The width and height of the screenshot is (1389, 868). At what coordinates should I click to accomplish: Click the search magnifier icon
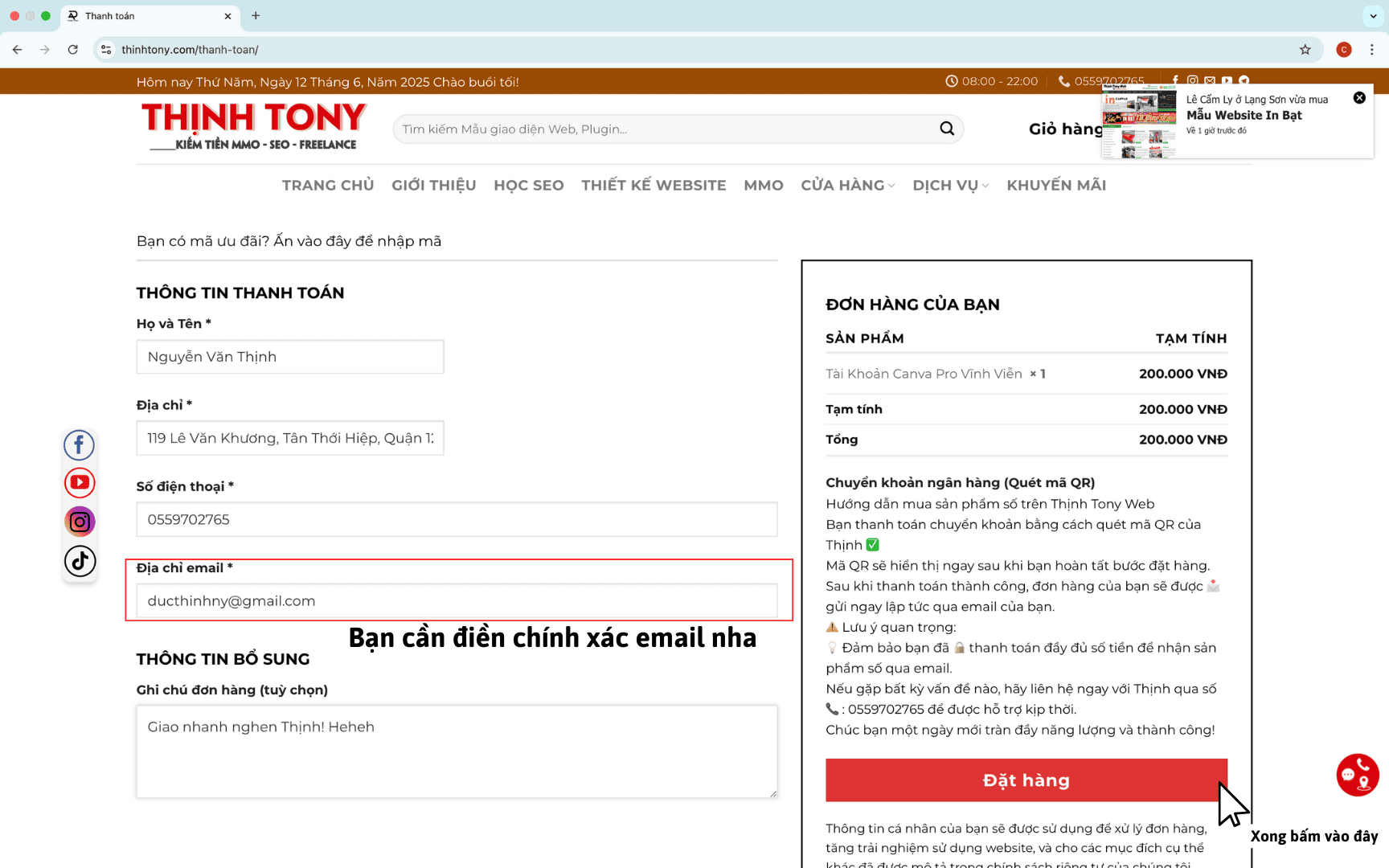[947, 129]
